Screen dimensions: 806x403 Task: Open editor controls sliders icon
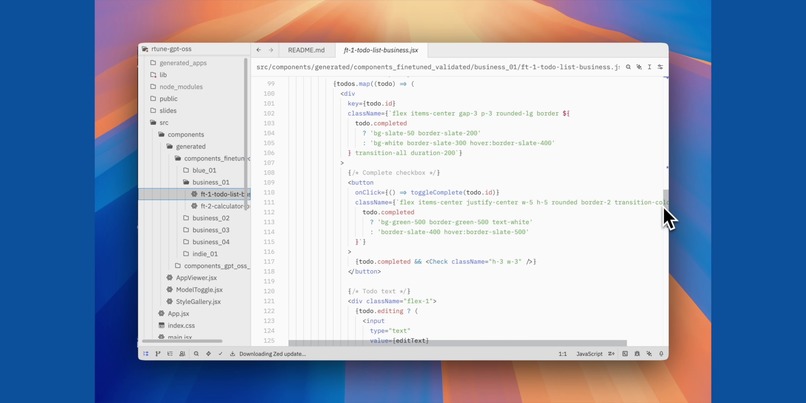coord(661,67)
